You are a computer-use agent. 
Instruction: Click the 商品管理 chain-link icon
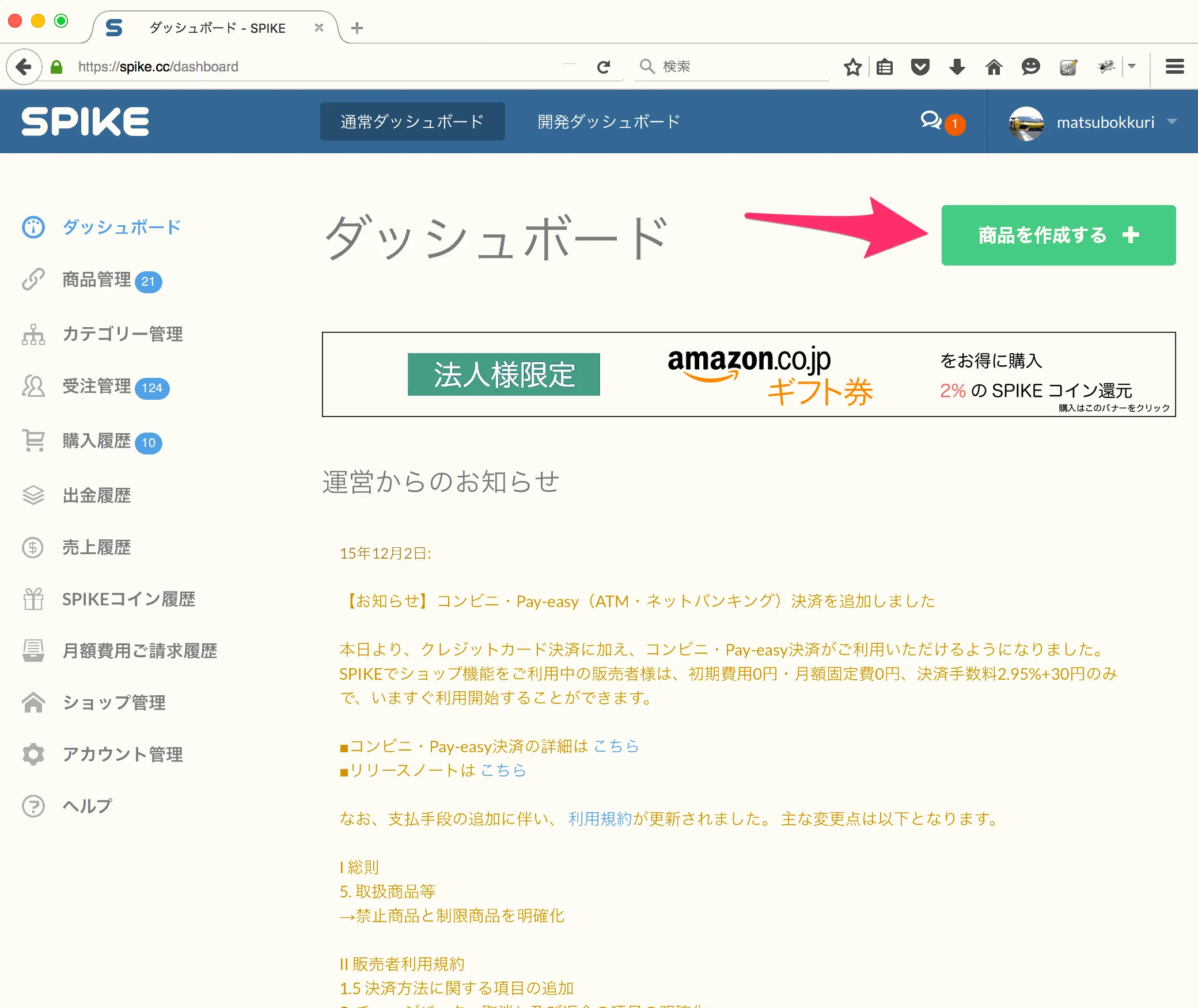click(33, 279)
